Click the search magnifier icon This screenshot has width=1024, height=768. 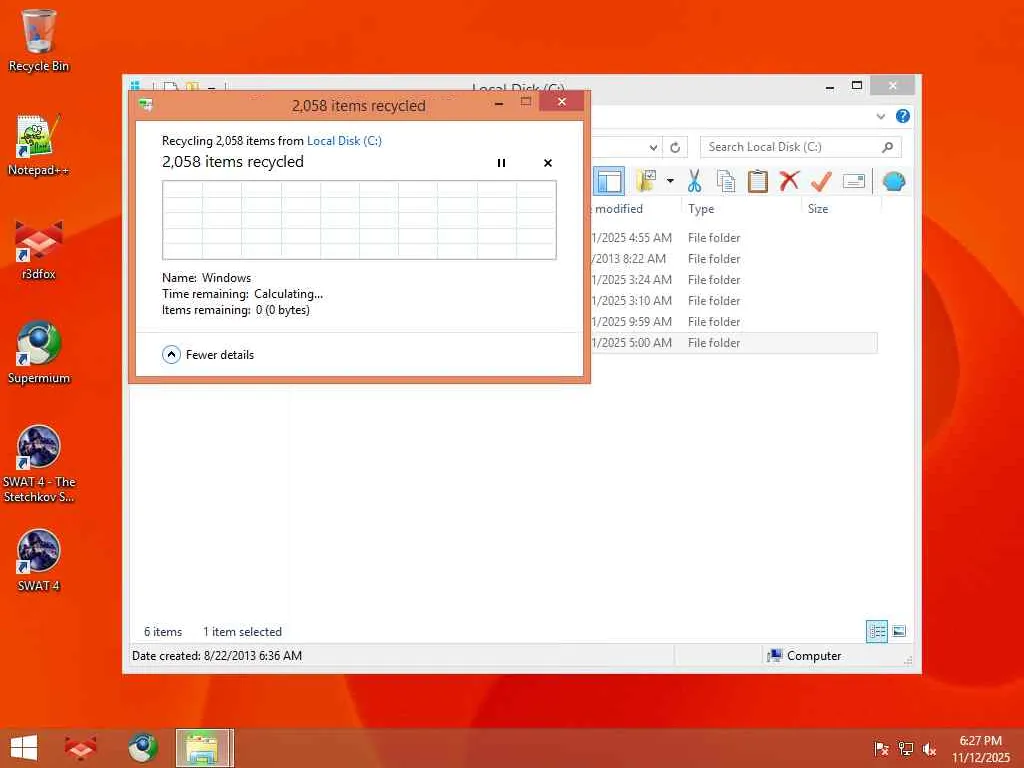coord(888,147)
